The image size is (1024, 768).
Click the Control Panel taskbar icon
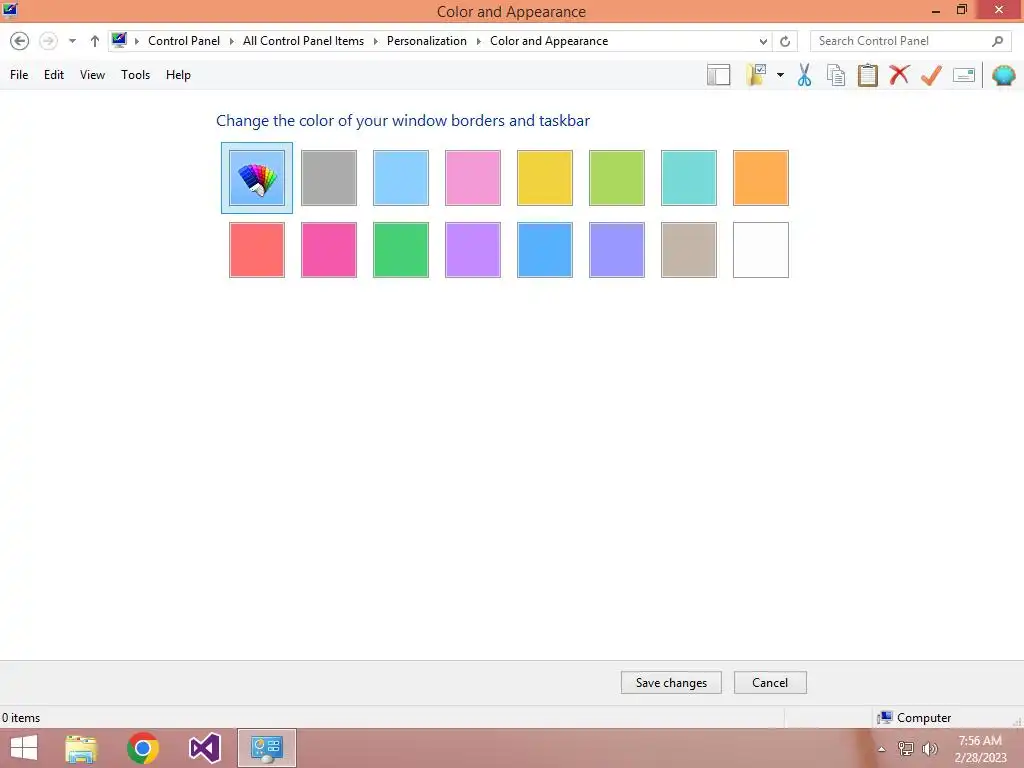coord(266,748)
